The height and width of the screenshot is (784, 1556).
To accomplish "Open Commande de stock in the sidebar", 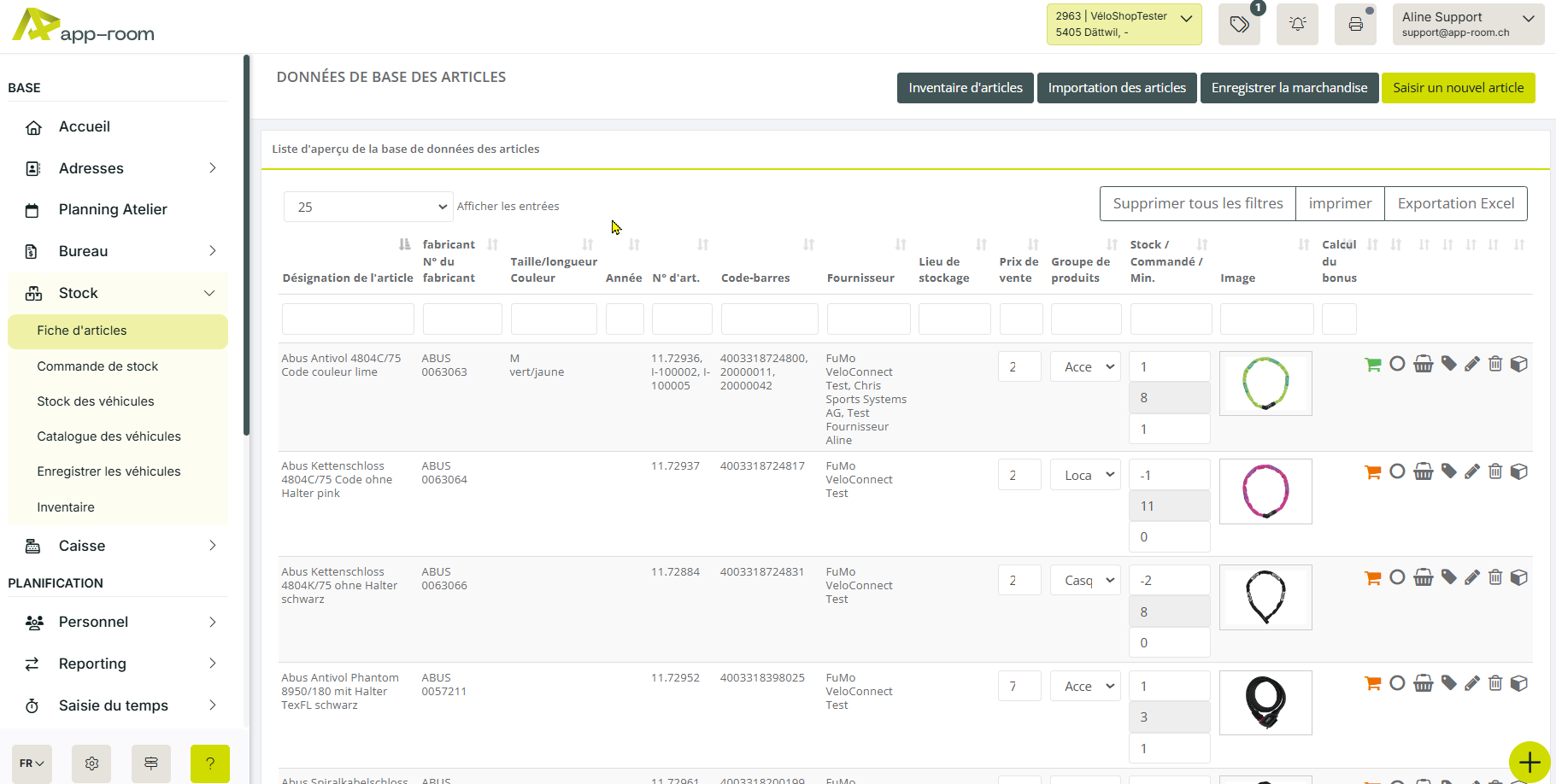I will 97,366.
